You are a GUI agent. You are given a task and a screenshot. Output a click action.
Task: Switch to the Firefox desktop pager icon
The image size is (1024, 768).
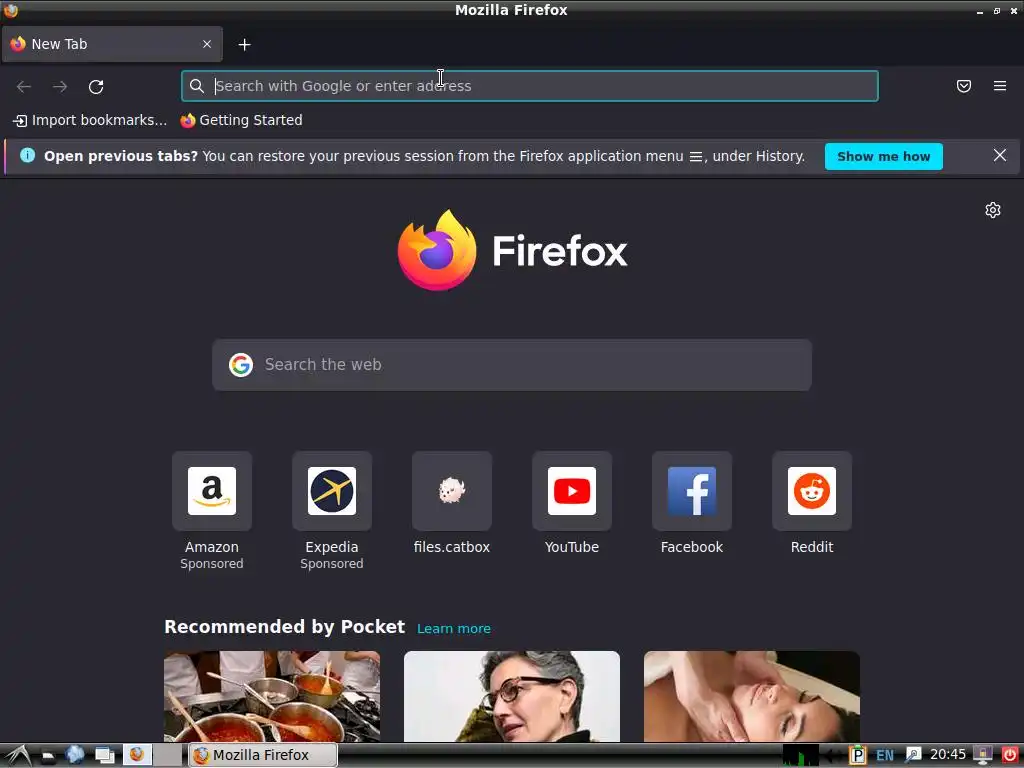point(137,755)
